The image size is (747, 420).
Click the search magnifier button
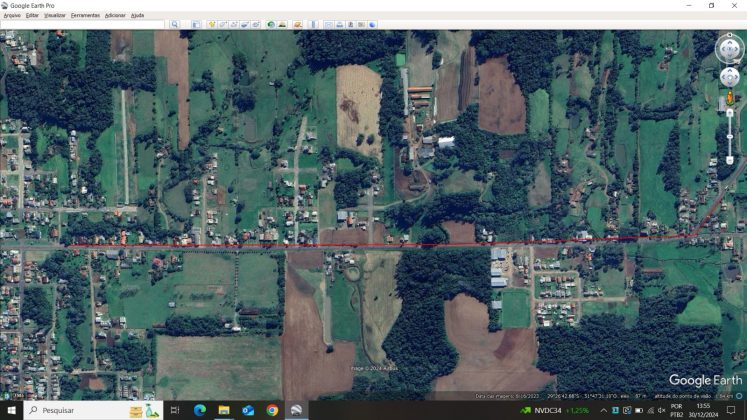coord(174,24)
